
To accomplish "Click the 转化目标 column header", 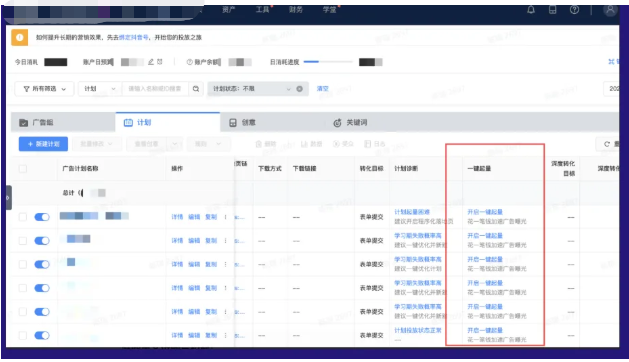I will coord(371,169).
